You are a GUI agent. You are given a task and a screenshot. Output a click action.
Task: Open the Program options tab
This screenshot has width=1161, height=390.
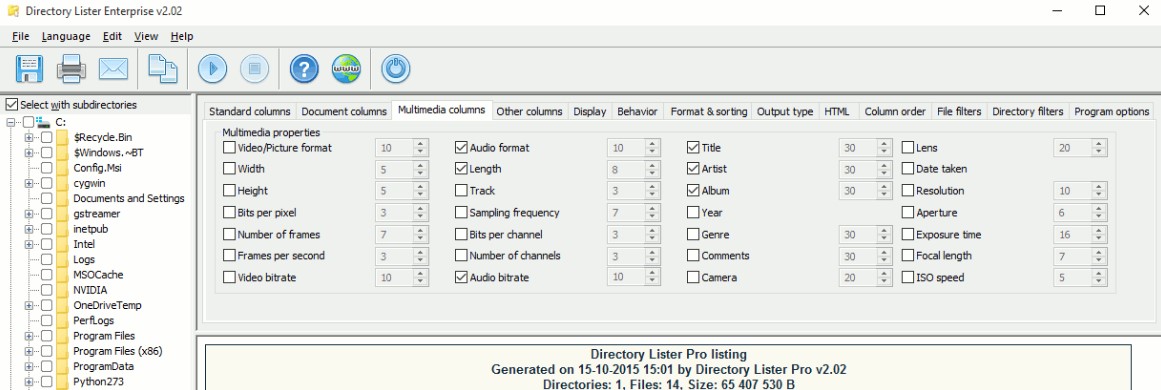coord(1111,111)
